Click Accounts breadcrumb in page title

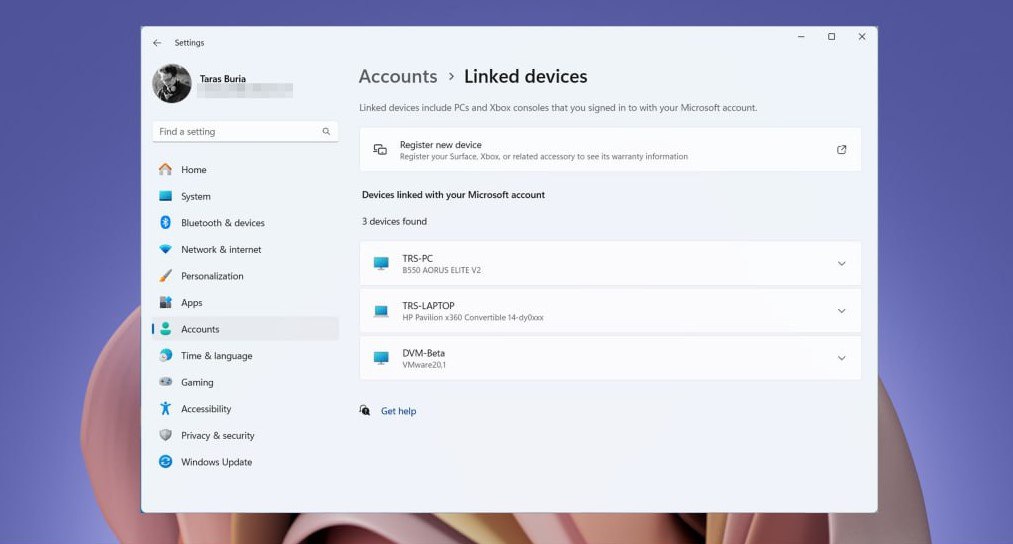[x=398, y=76]
